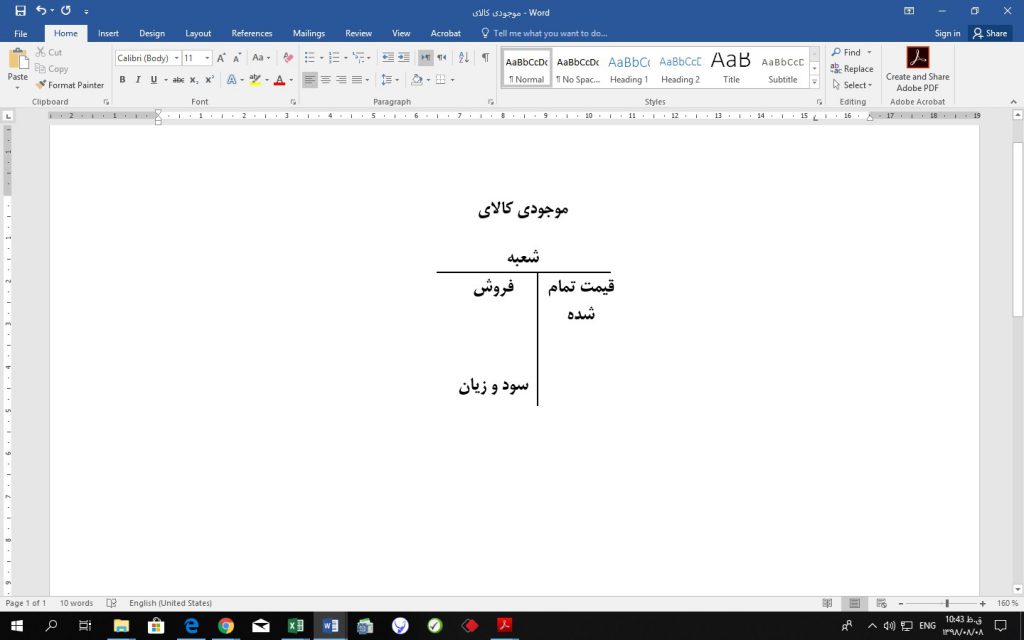Toggle Italic formatting
The width and height of the screenshot is (1024, 640).
pos(137,80)
